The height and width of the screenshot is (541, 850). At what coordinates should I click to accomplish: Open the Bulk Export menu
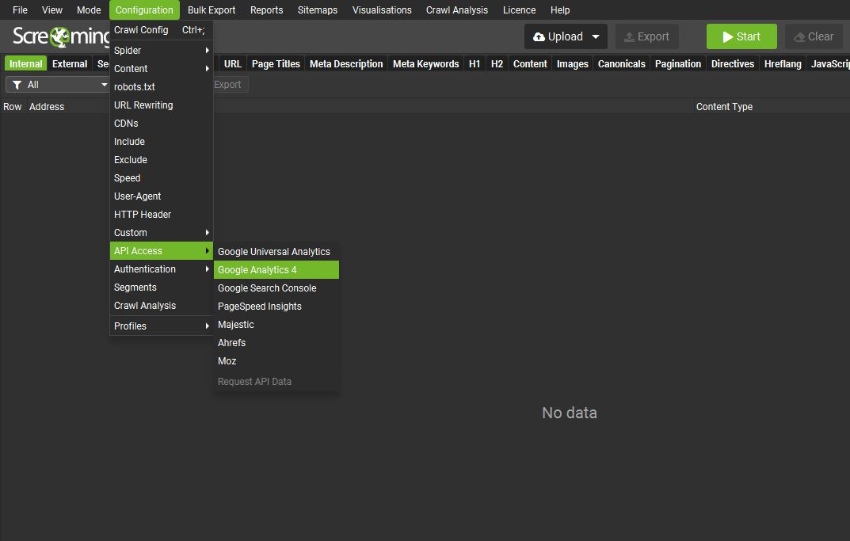[x=211, y=10]
